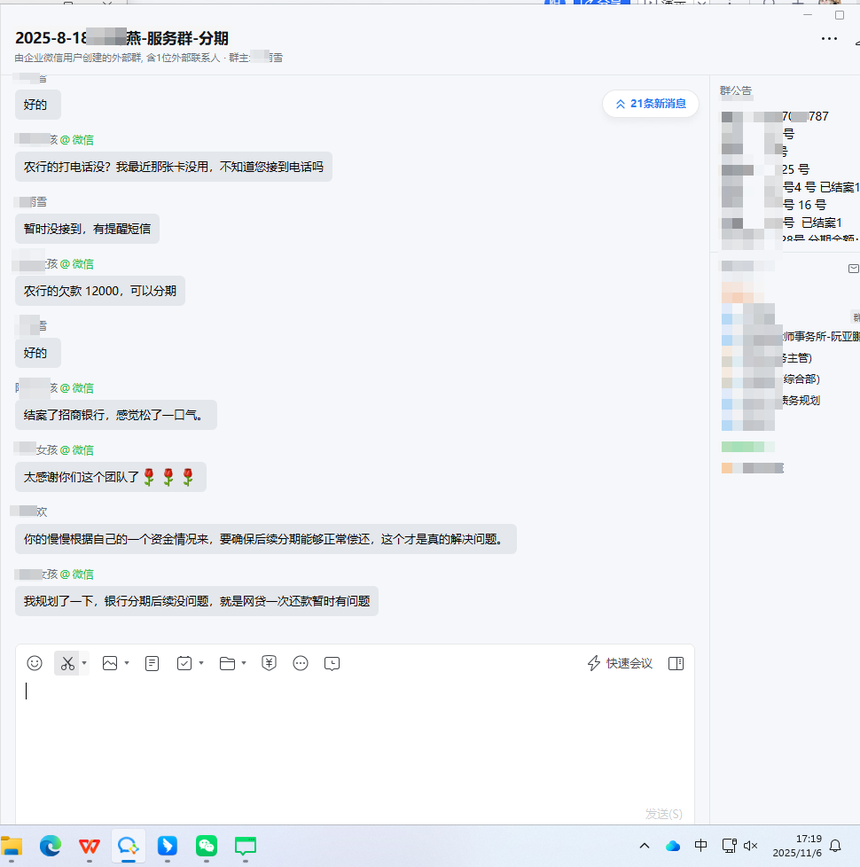860x867 pixels.
Task: Click the network display tray icon
Action: tap(729, 846)
